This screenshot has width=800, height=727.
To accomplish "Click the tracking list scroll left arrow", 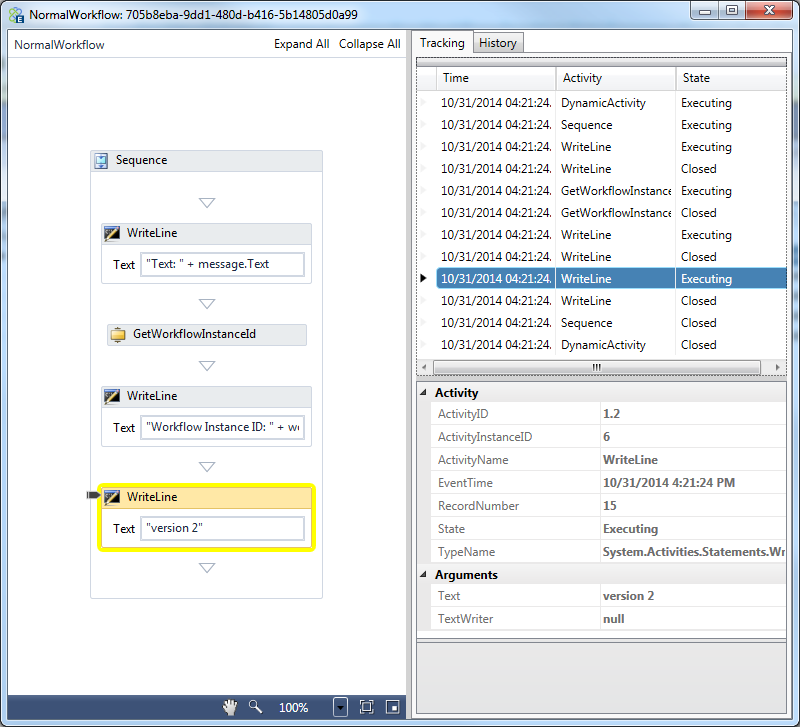I will [x=424, y=367].
